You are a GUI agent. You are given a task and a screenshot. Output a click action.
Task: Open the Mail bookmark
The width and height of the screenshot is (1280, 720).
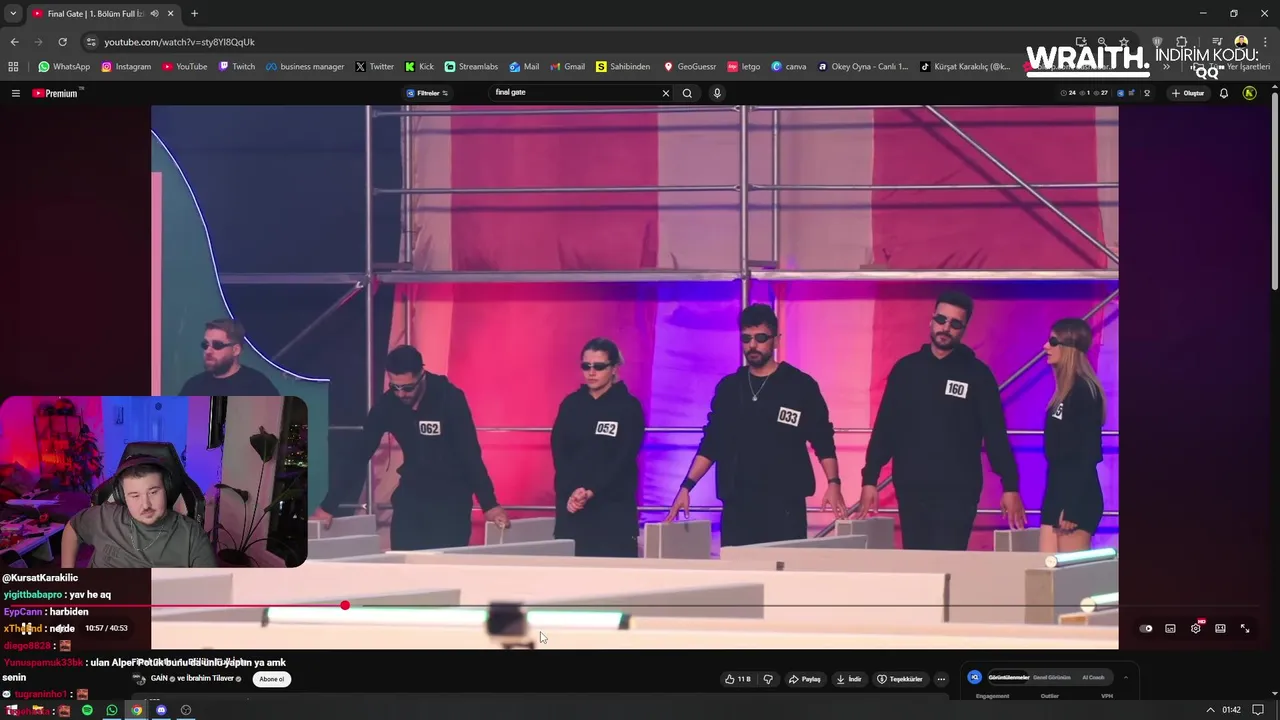(x=524, y=67)
